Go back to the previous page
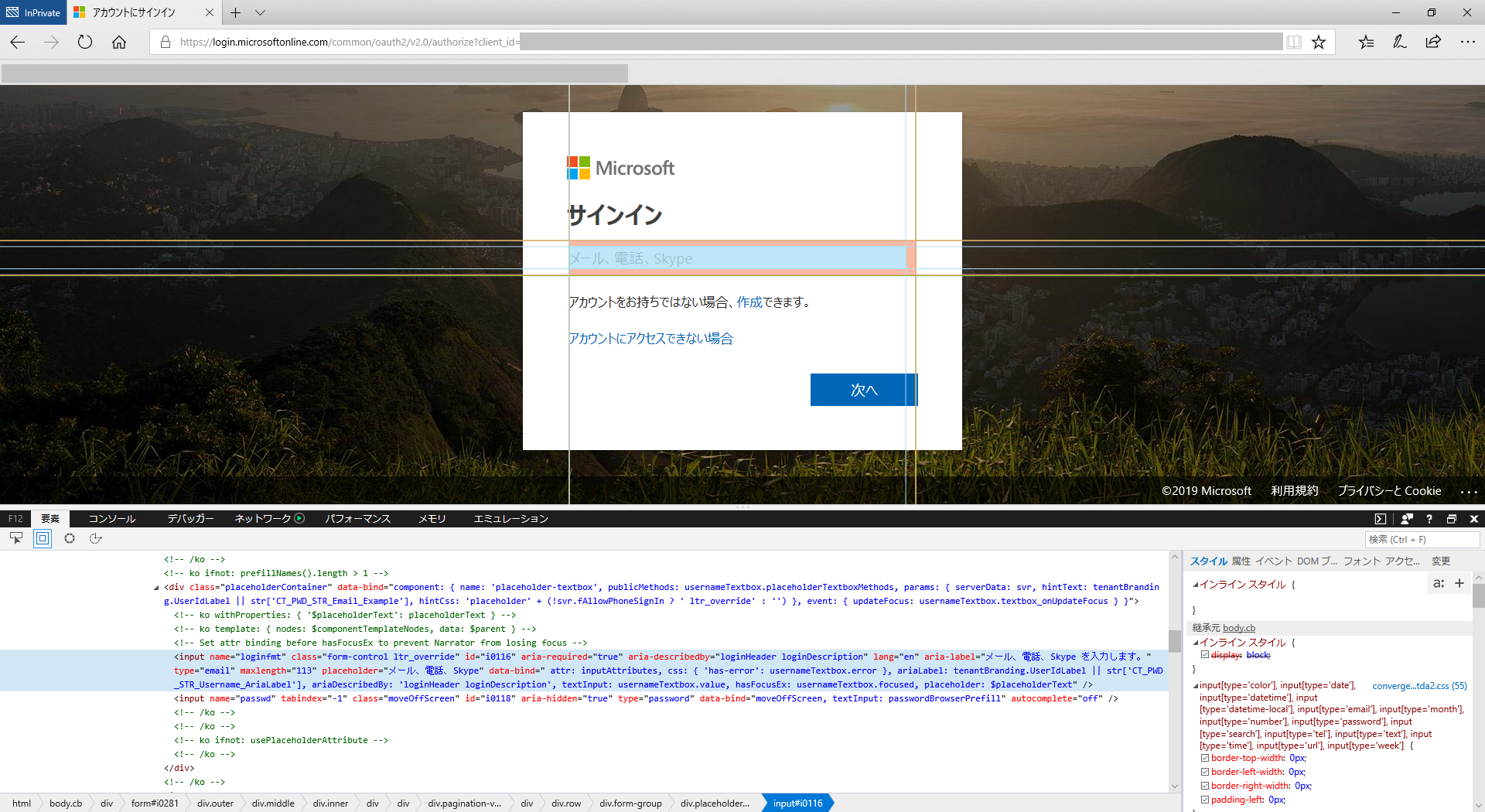Viewport: 1485px width, 812px height. [x=18, y=43]
